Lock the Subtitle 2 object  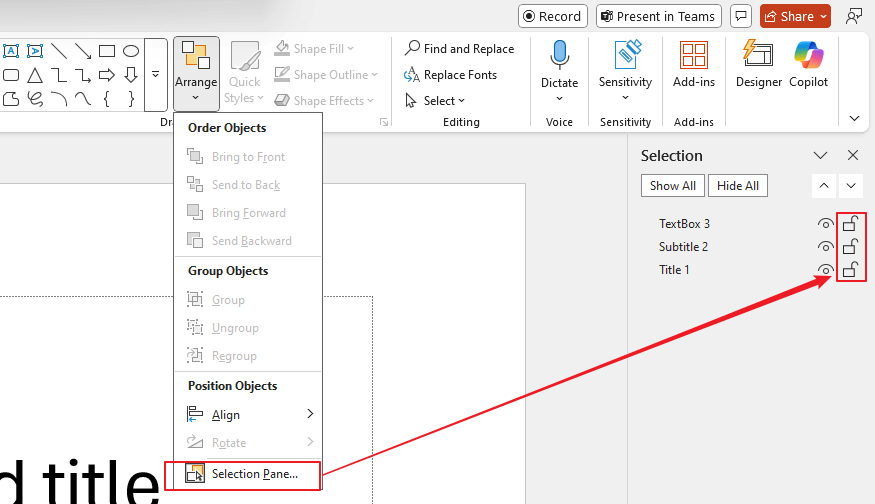click(850, 246)
